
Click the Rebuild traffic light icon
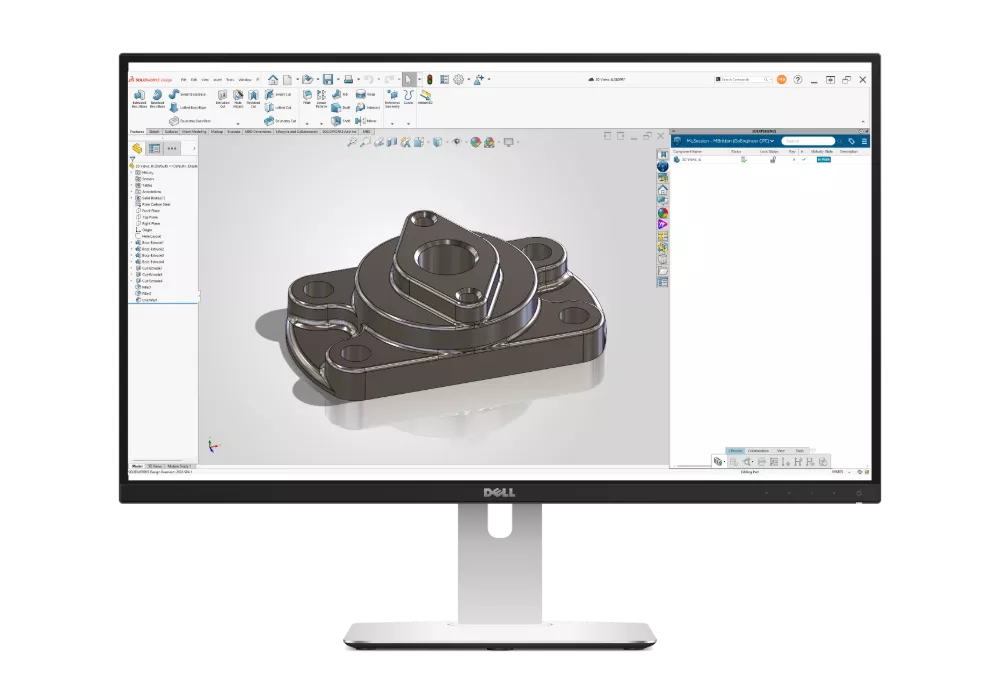coord(430,80)
